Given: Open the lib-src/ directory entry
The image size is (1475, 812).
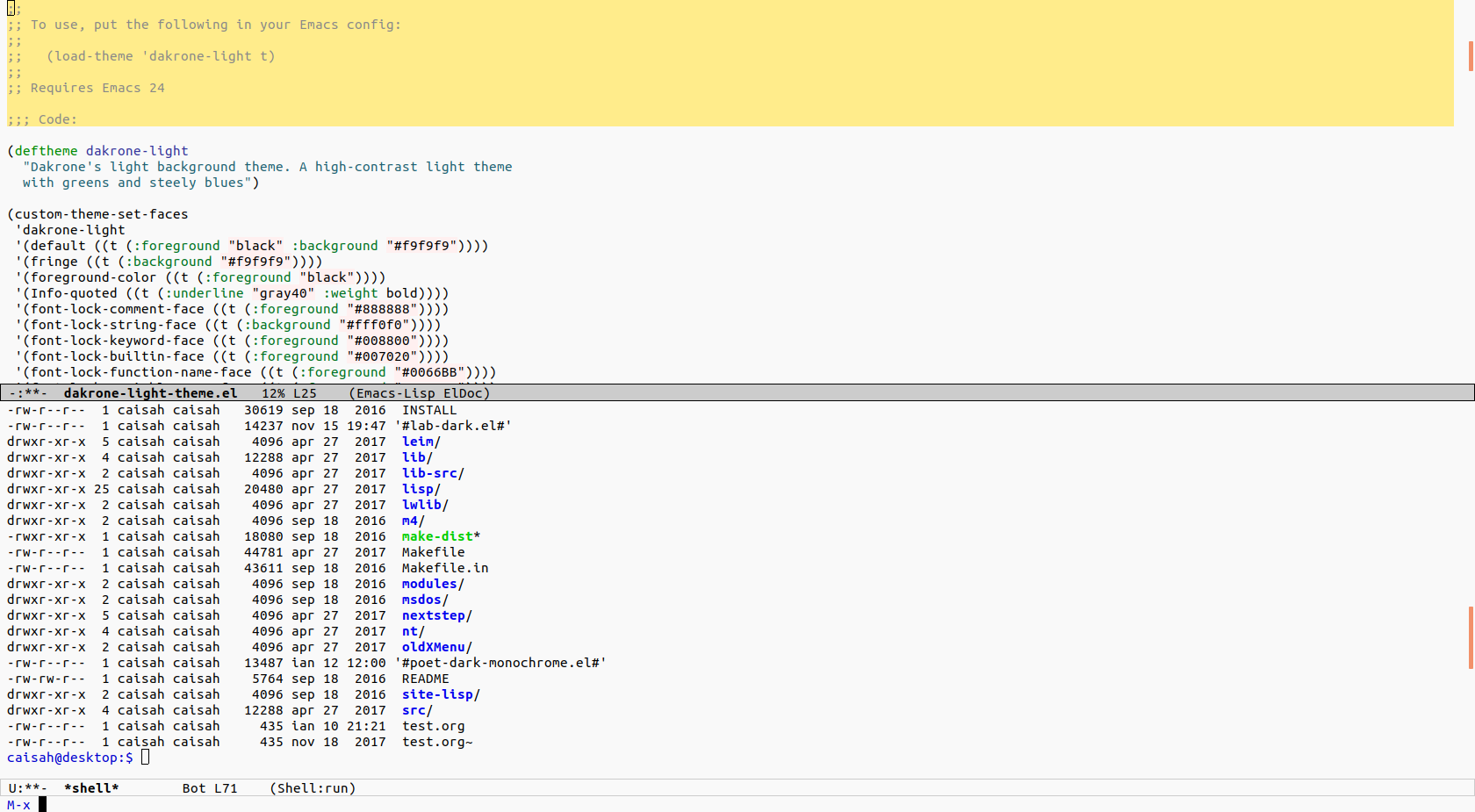Looking at the screenshot, I should coord(433,473).
